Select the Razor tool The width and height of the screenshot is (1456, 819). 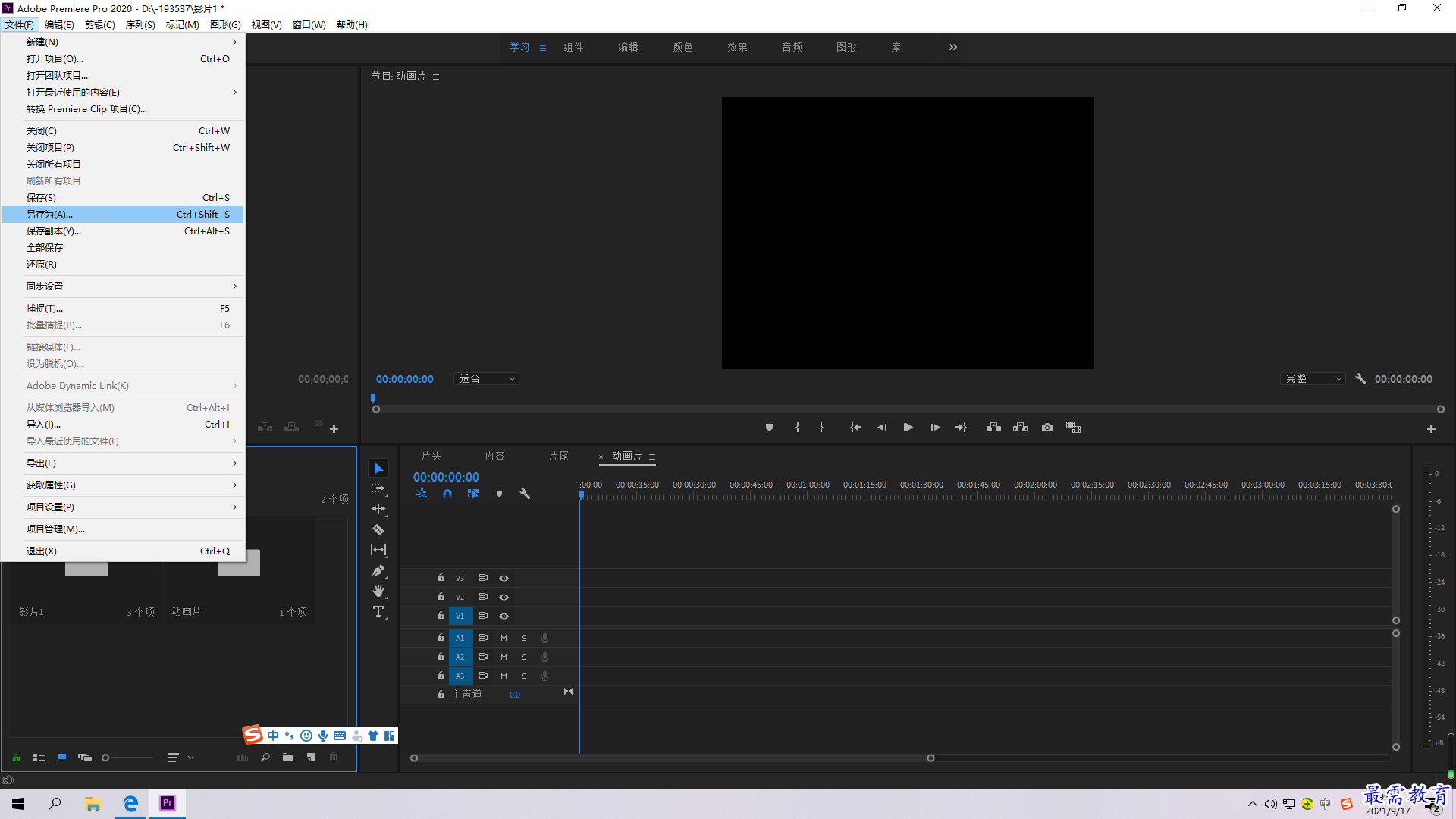click(x=378, y=529)
